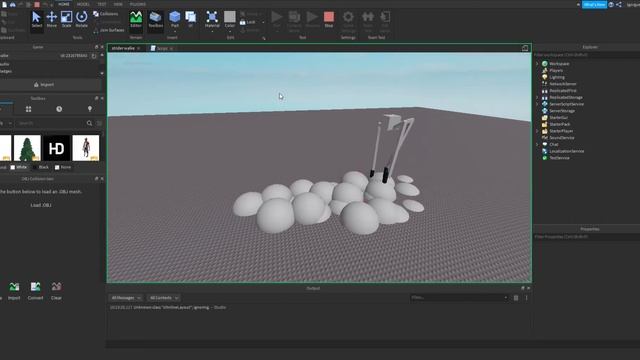Click the Filter workspace input field
Screen dimensions: 640x360
click(586, 55)
